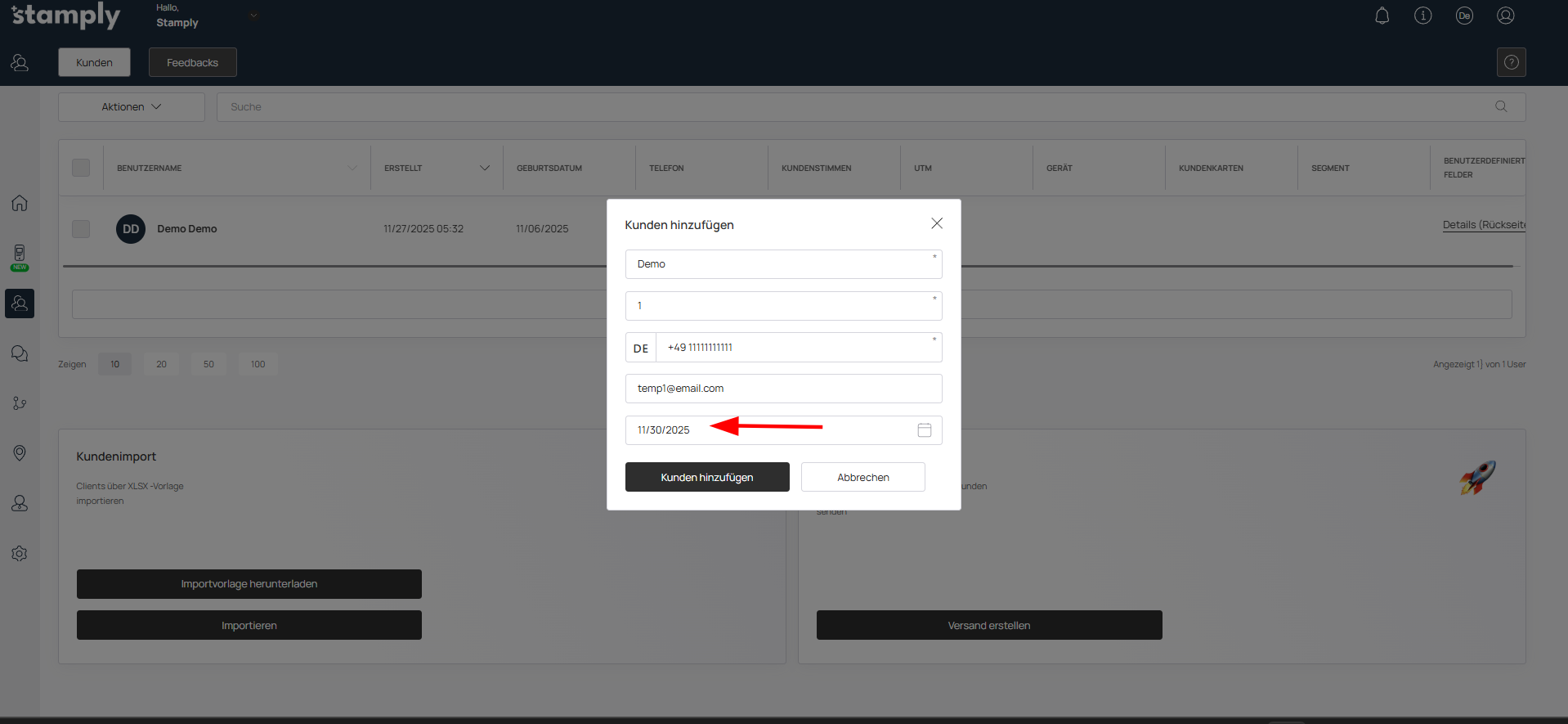Check the Demo Demo row checkbox

81,229
